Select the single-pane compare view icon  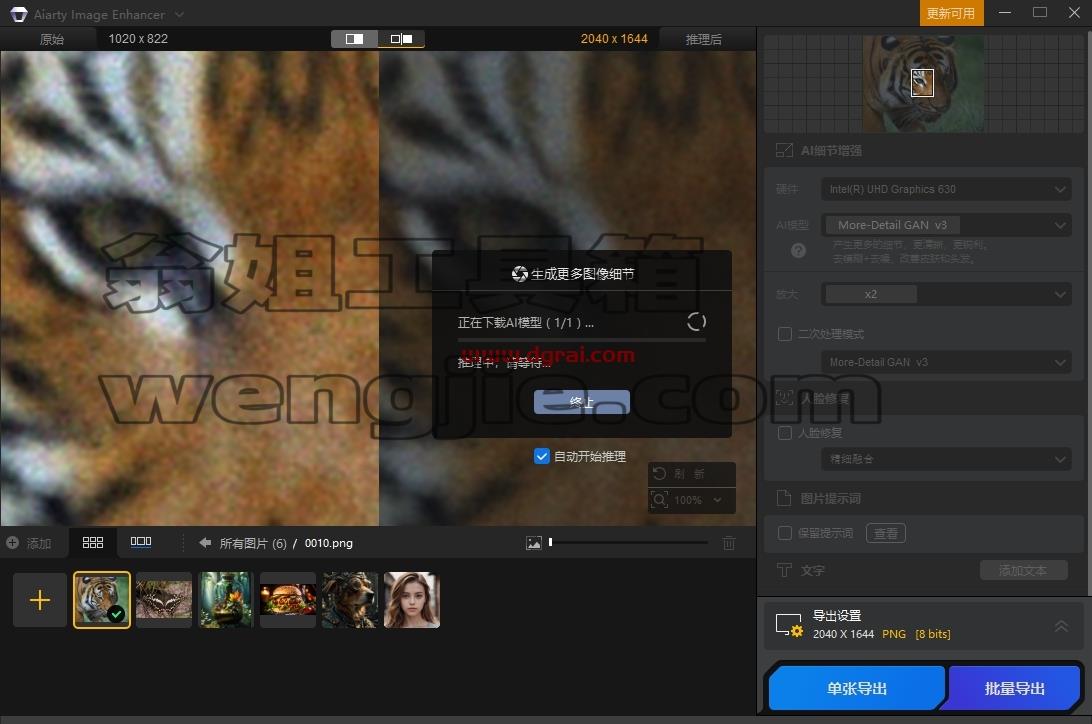pyautogui.click(x=354, y=39)
